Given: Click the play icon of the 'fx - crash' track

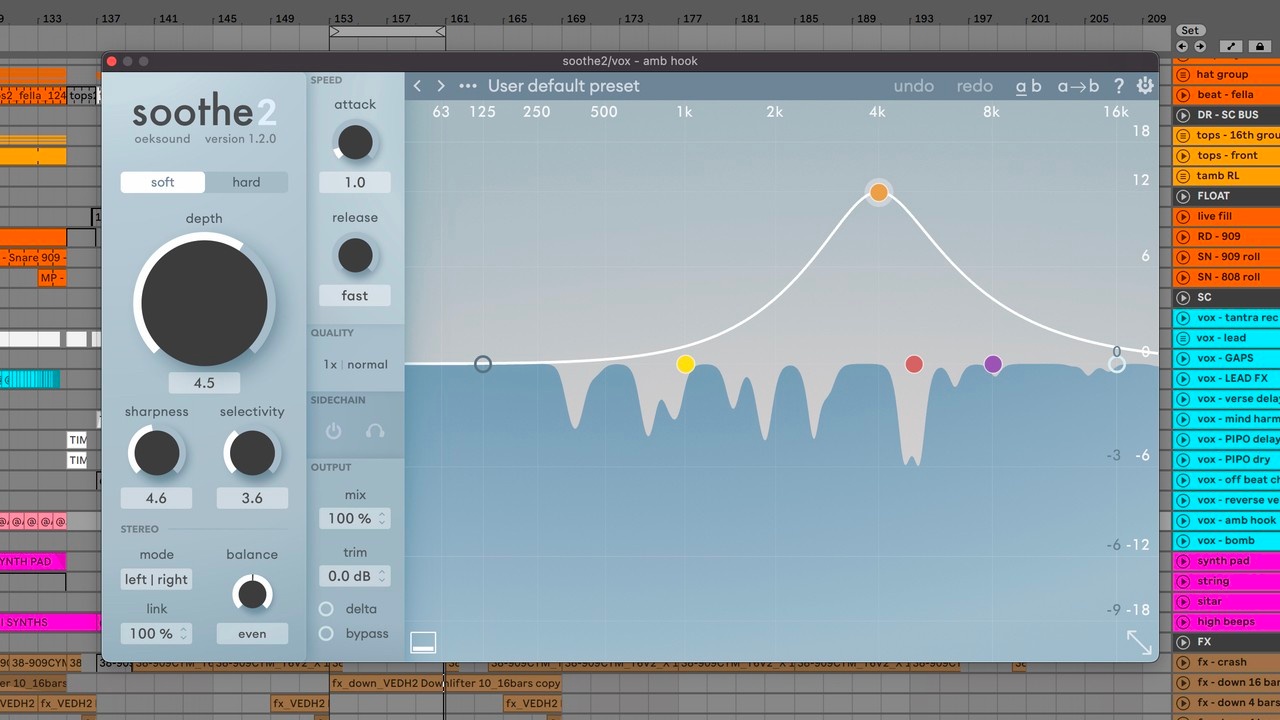Looking at the screenshot, I should (x=1184, y=662).
